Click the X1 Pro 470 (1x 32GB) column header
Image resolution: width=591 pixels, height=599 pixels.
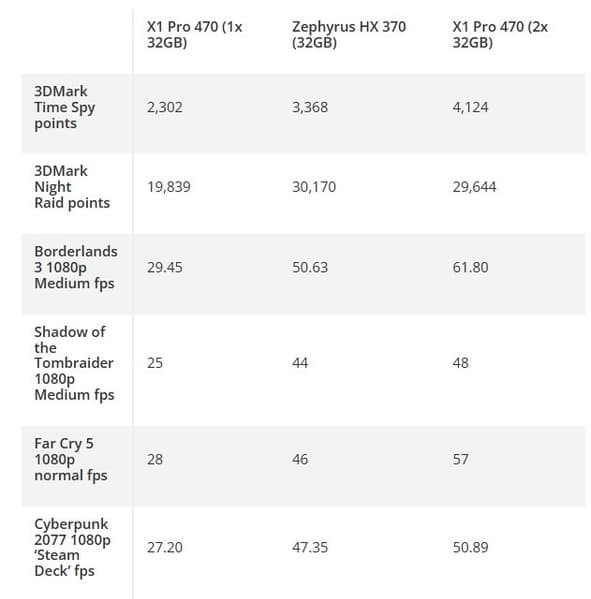coord(194,34)
